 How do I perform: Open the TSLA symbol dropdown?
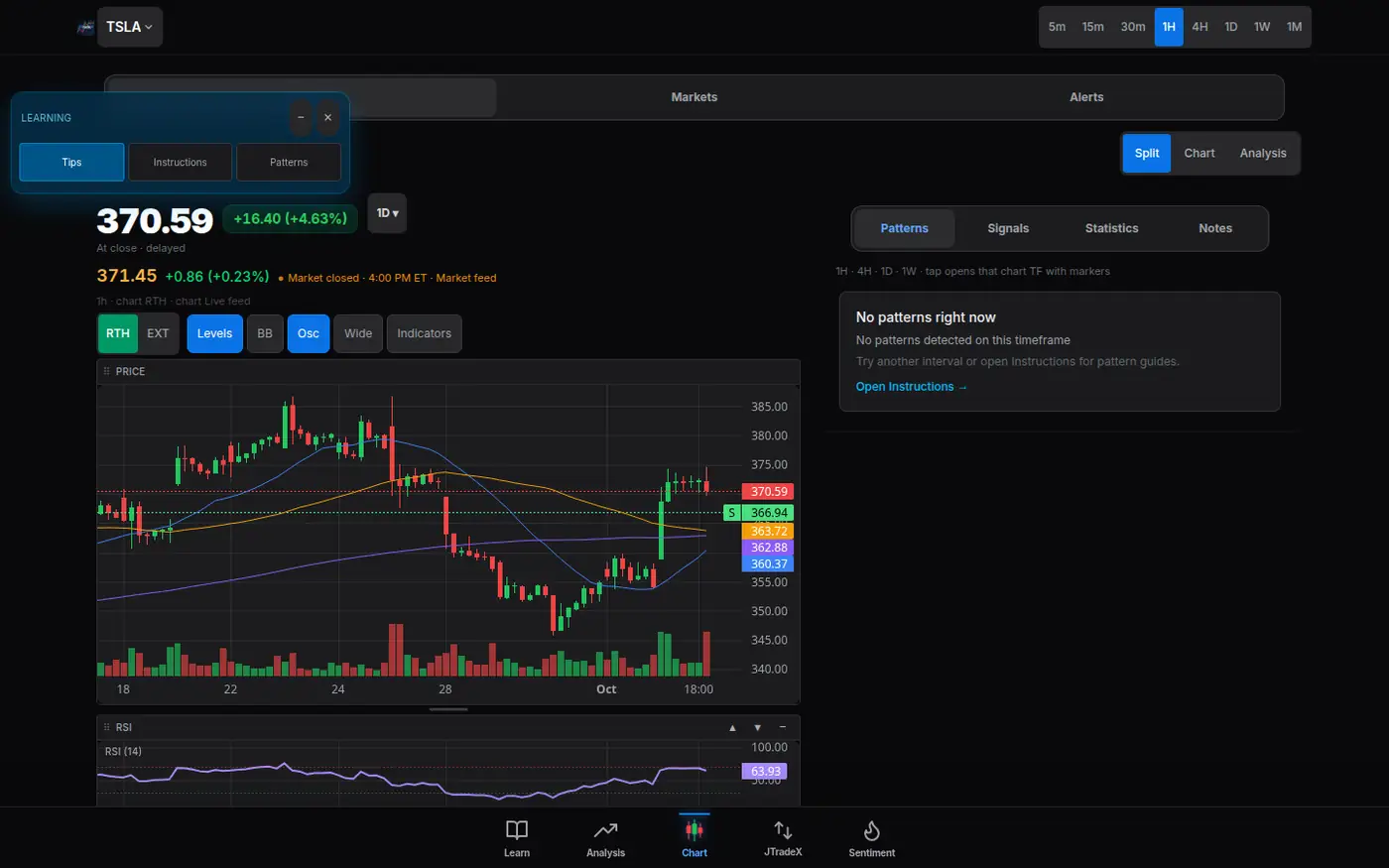(x=130, y=27)
